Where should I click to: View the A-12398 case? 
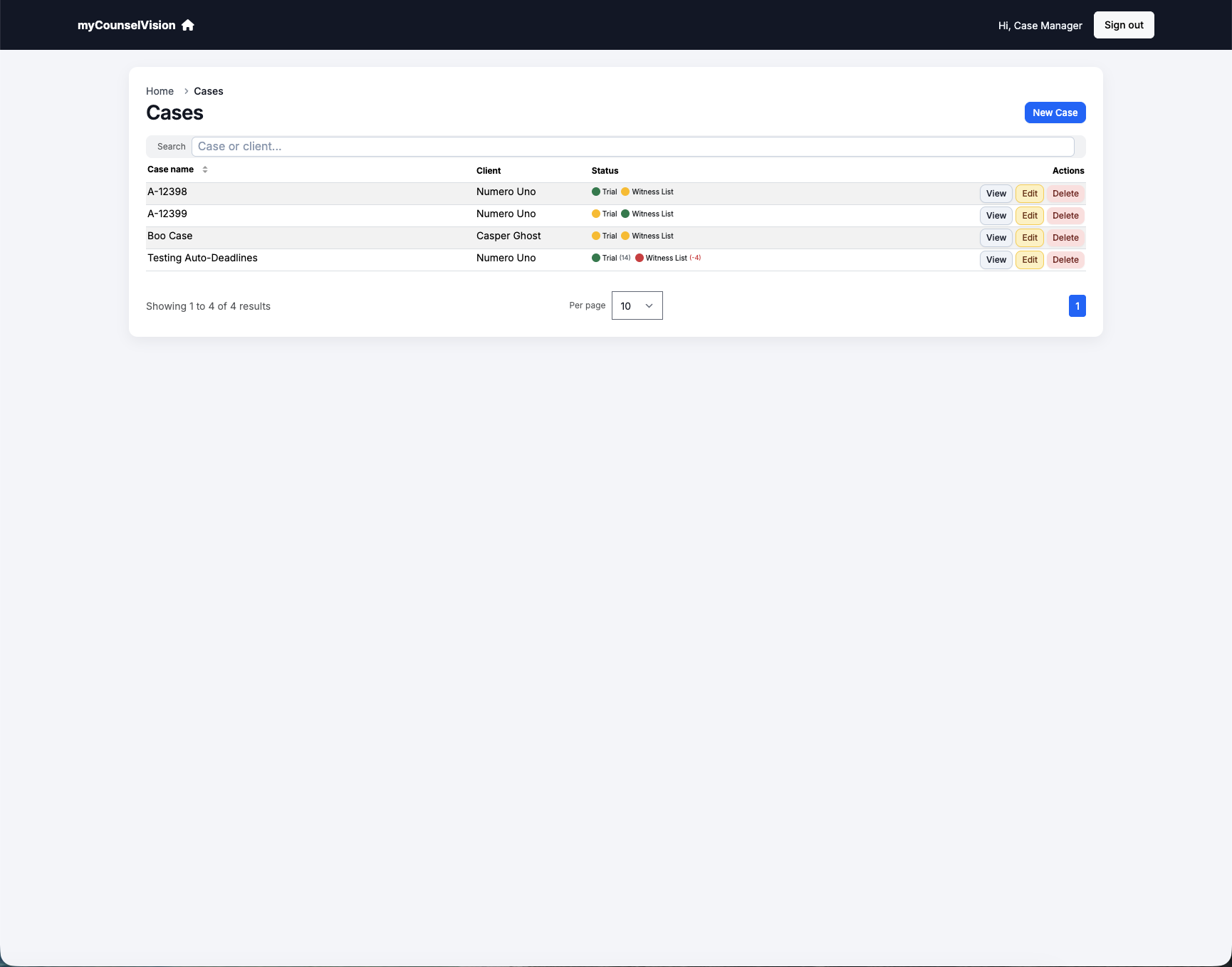click(x=996, y=193)
